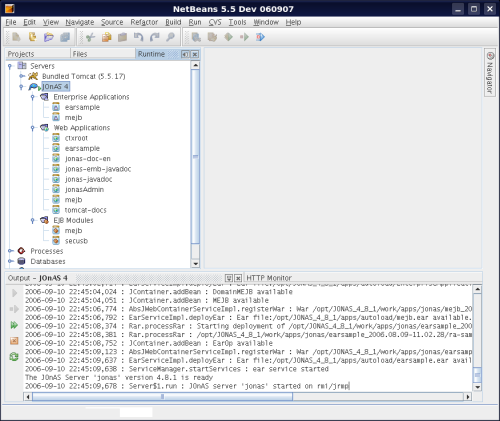Click the Find magnifier icon
Viewport: 500px width, 421px height.
(171, 37)
